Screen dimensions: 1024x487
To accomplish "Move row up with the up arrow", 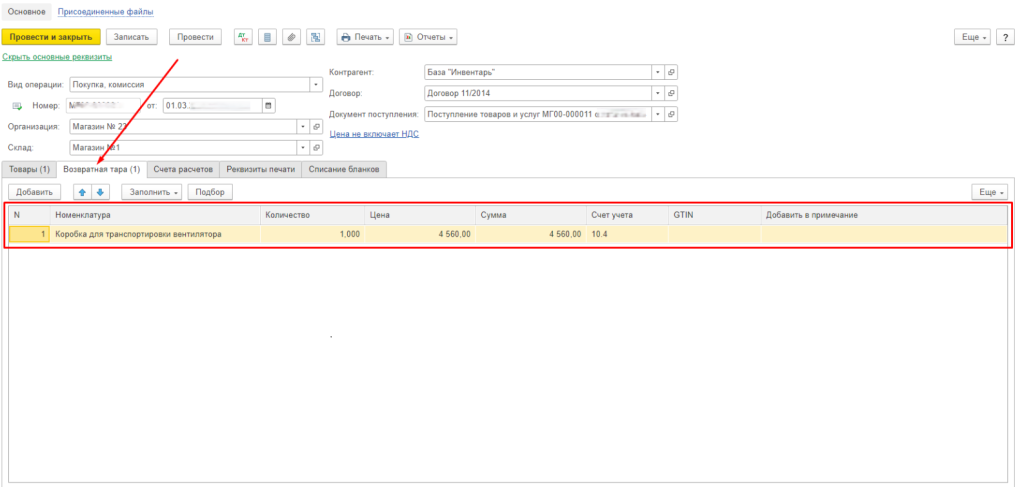I will (x=82, y=191).
